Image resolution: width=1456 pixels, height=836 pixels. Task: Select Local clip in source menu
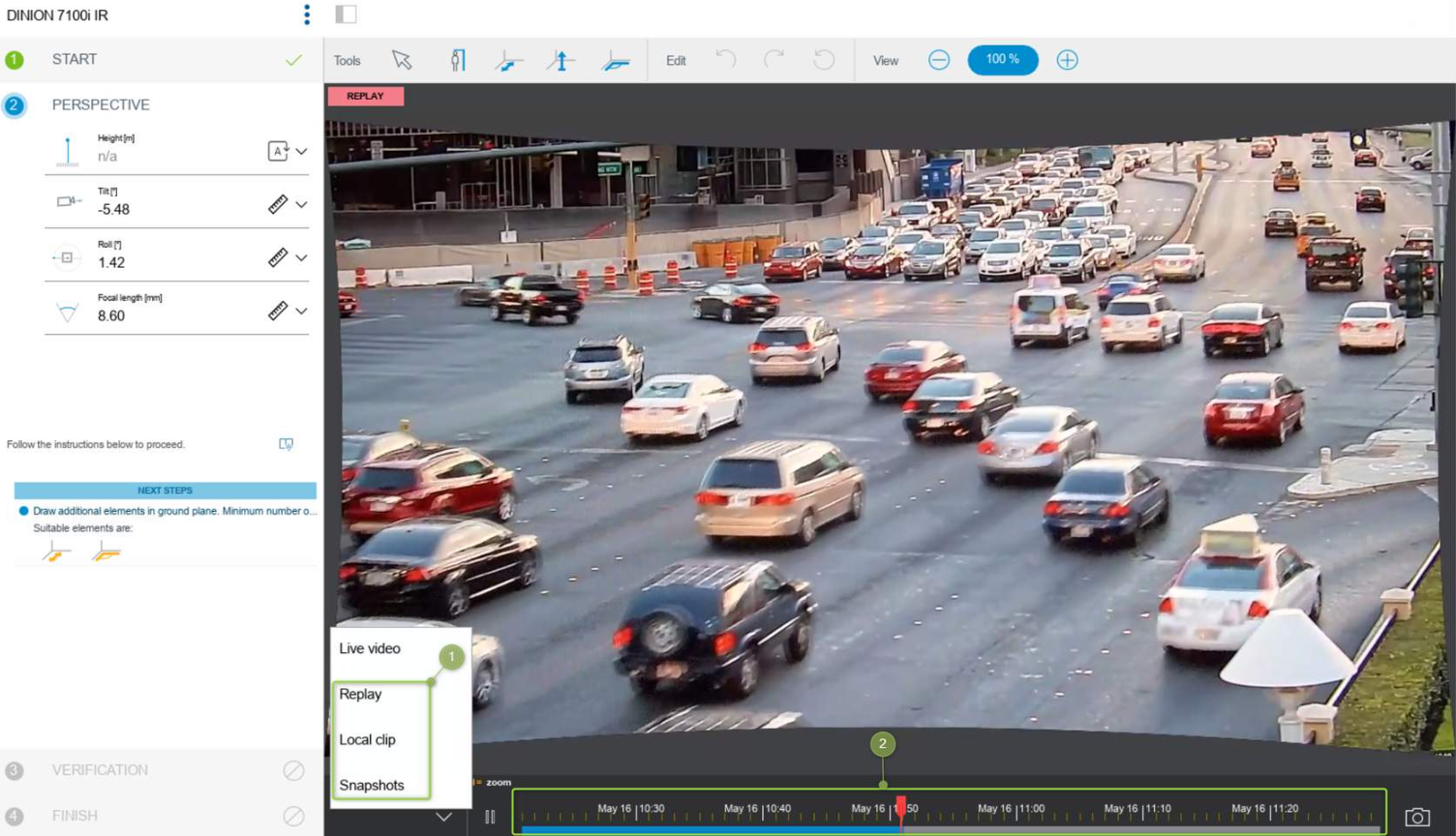coord(367,739)
